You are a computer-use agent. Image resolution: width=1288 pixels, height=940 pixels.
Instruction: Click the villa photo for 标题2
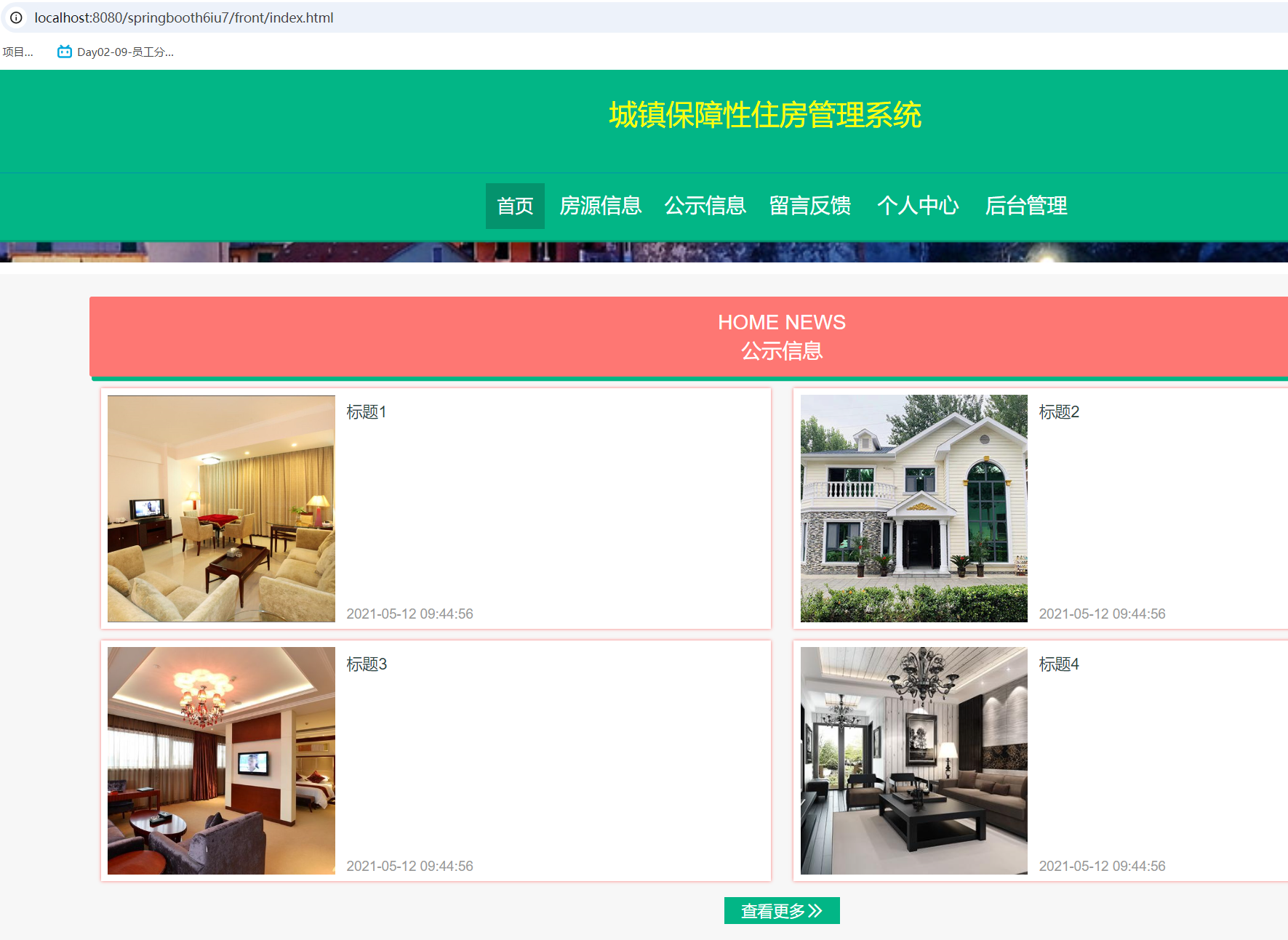pyautogui.click(x=913, y=508)
